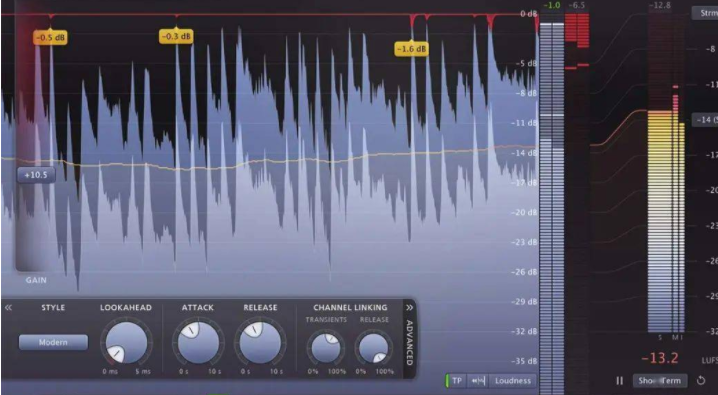Click the -0.5 dB peak reduction label
The image size is (718, 395).
pyautogui.click(x=50, y=37)
